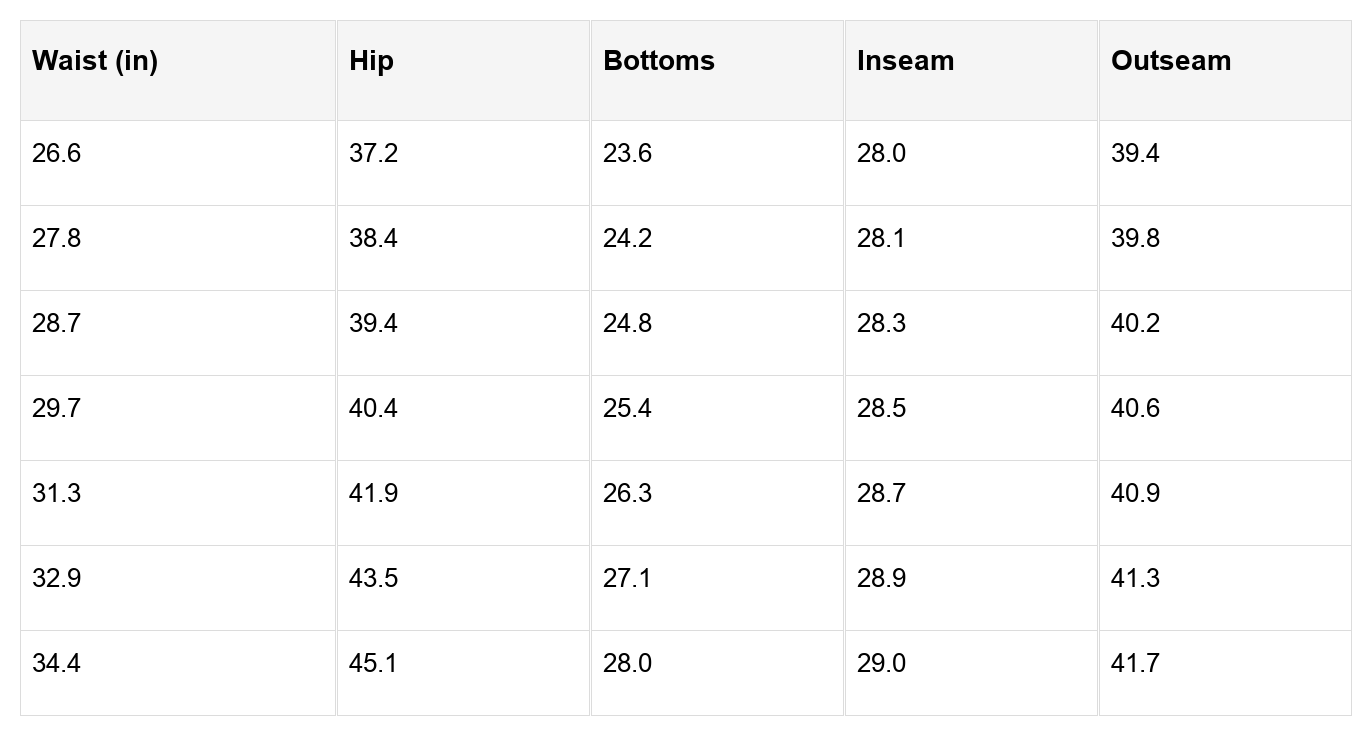
Task: Click bottoms value 27.1
Action: 627,579
